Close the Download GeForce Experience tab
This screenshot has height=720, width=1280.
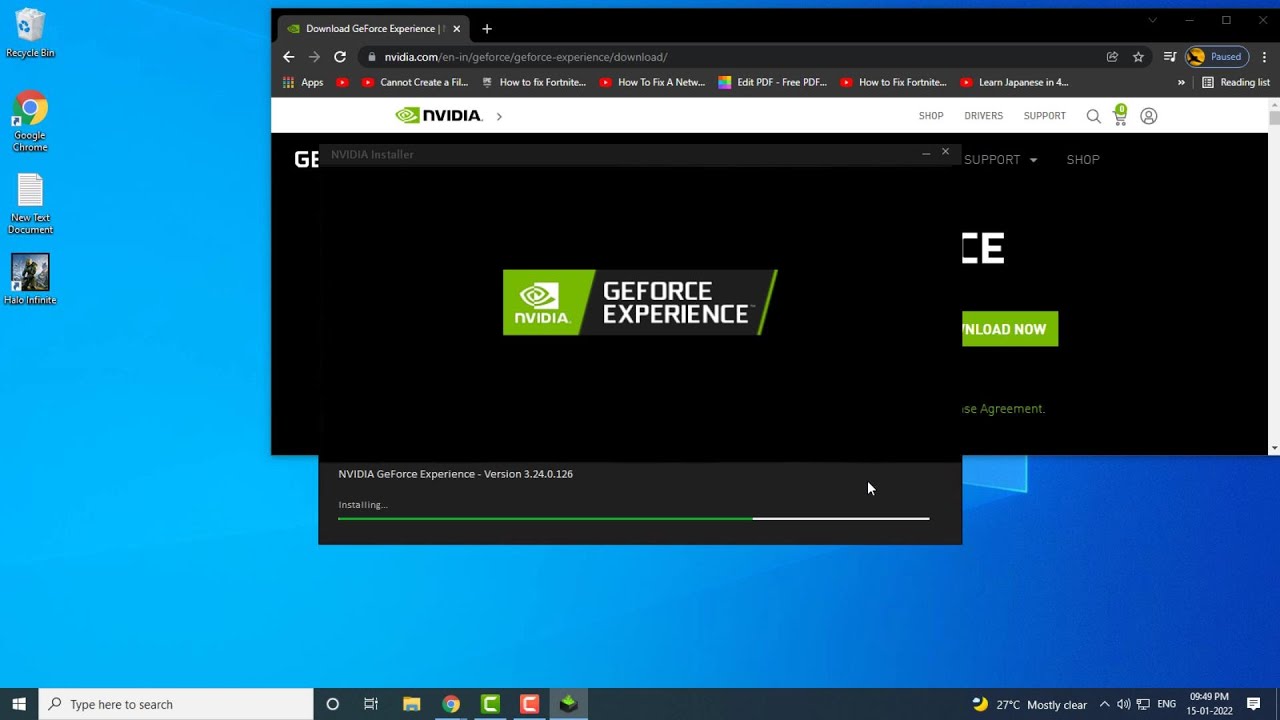pos(456,29)
